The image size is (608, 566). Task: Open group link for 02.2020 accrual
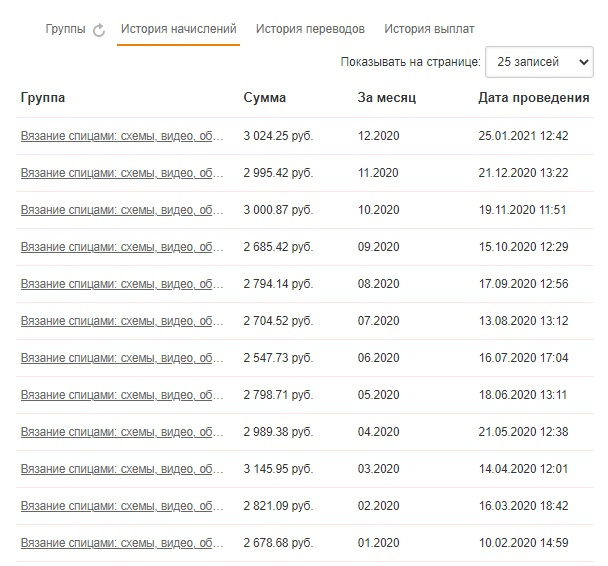(x=122, y=506)
